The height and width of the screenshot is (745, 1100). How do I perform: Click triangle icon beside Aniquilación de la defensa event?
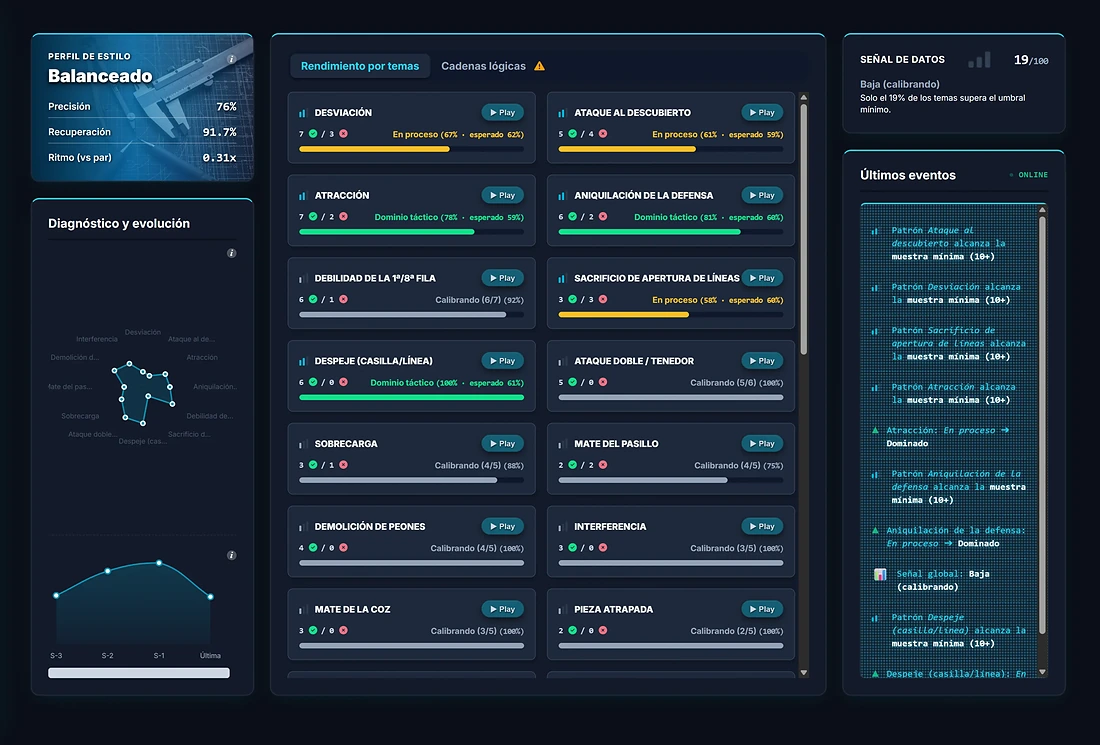pos(875,530)
